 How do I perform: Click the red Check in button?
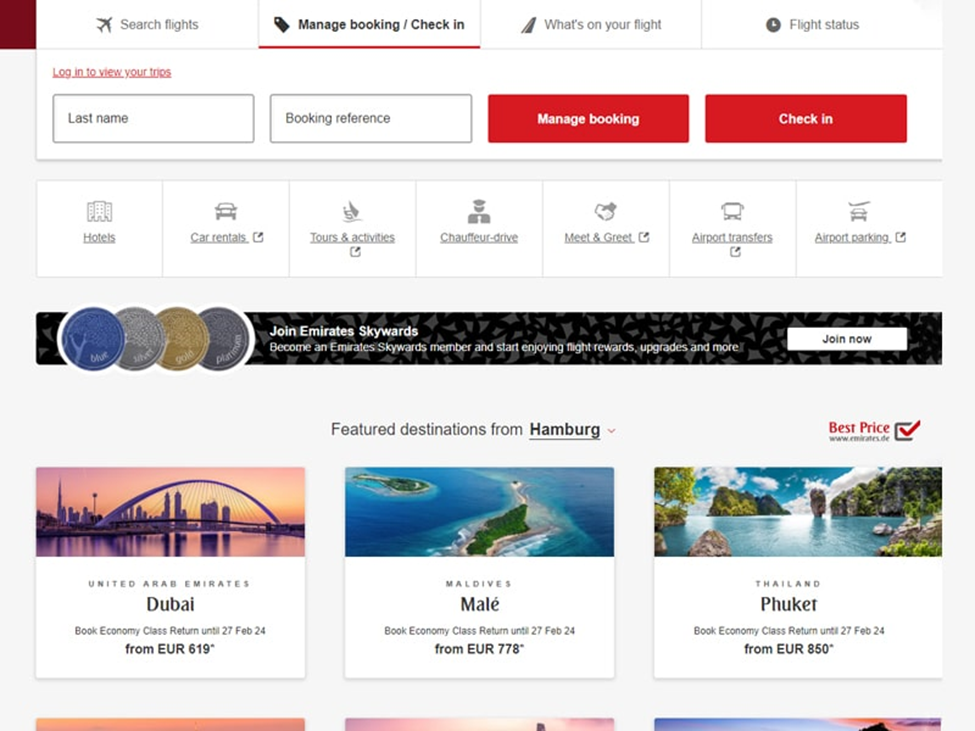(x=806, y=119)
